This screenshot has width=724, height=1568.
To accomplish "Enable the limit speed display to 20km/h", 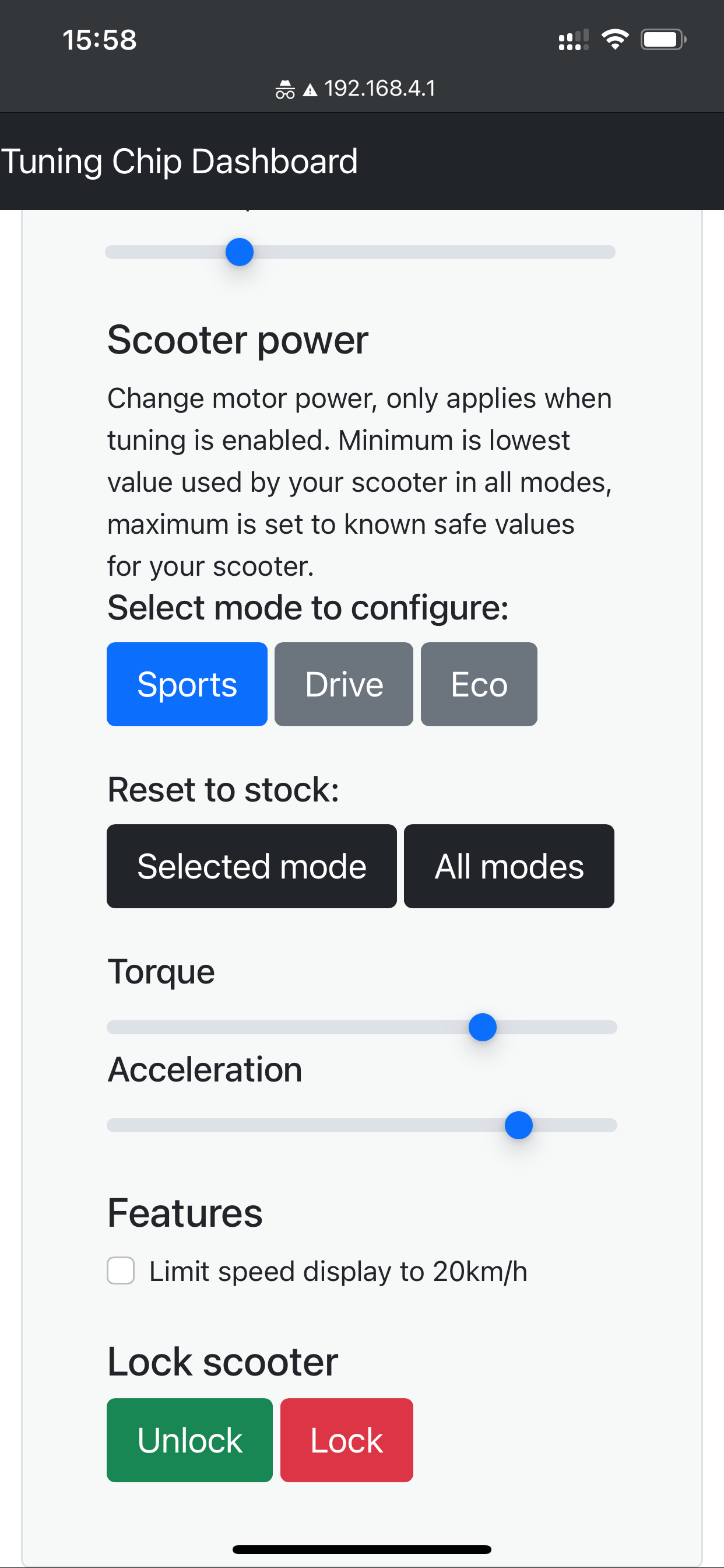I will [x=121, y=1270].
